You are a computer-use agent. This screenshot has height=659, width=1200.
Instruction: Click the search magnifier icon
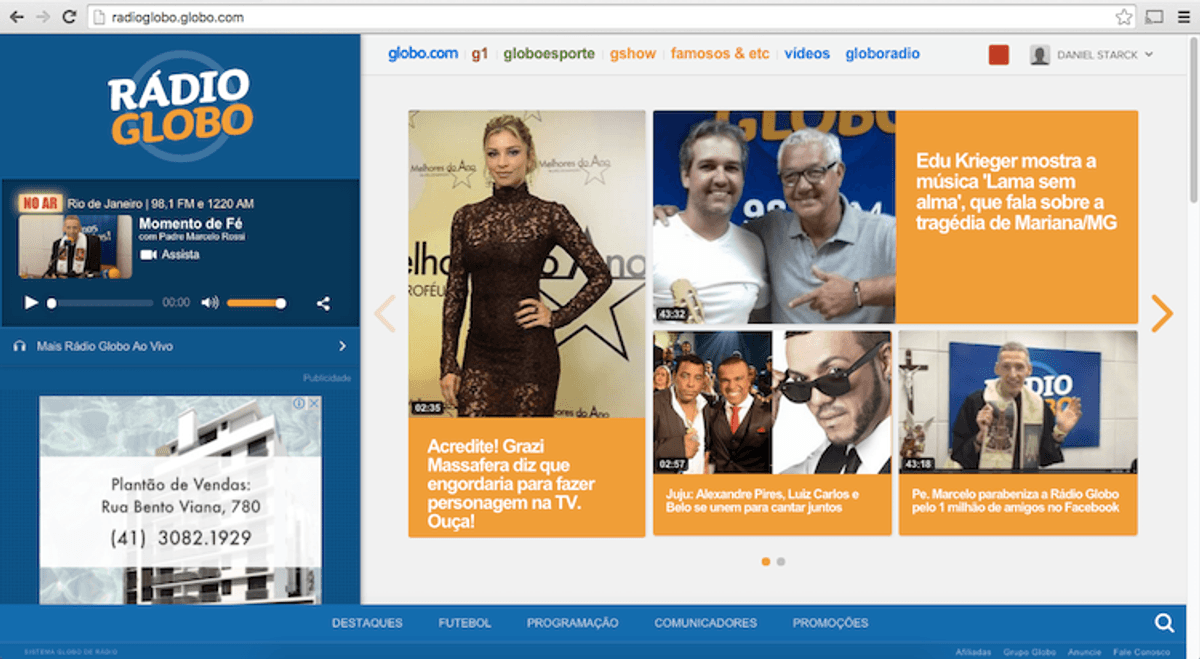point(1164,623)
